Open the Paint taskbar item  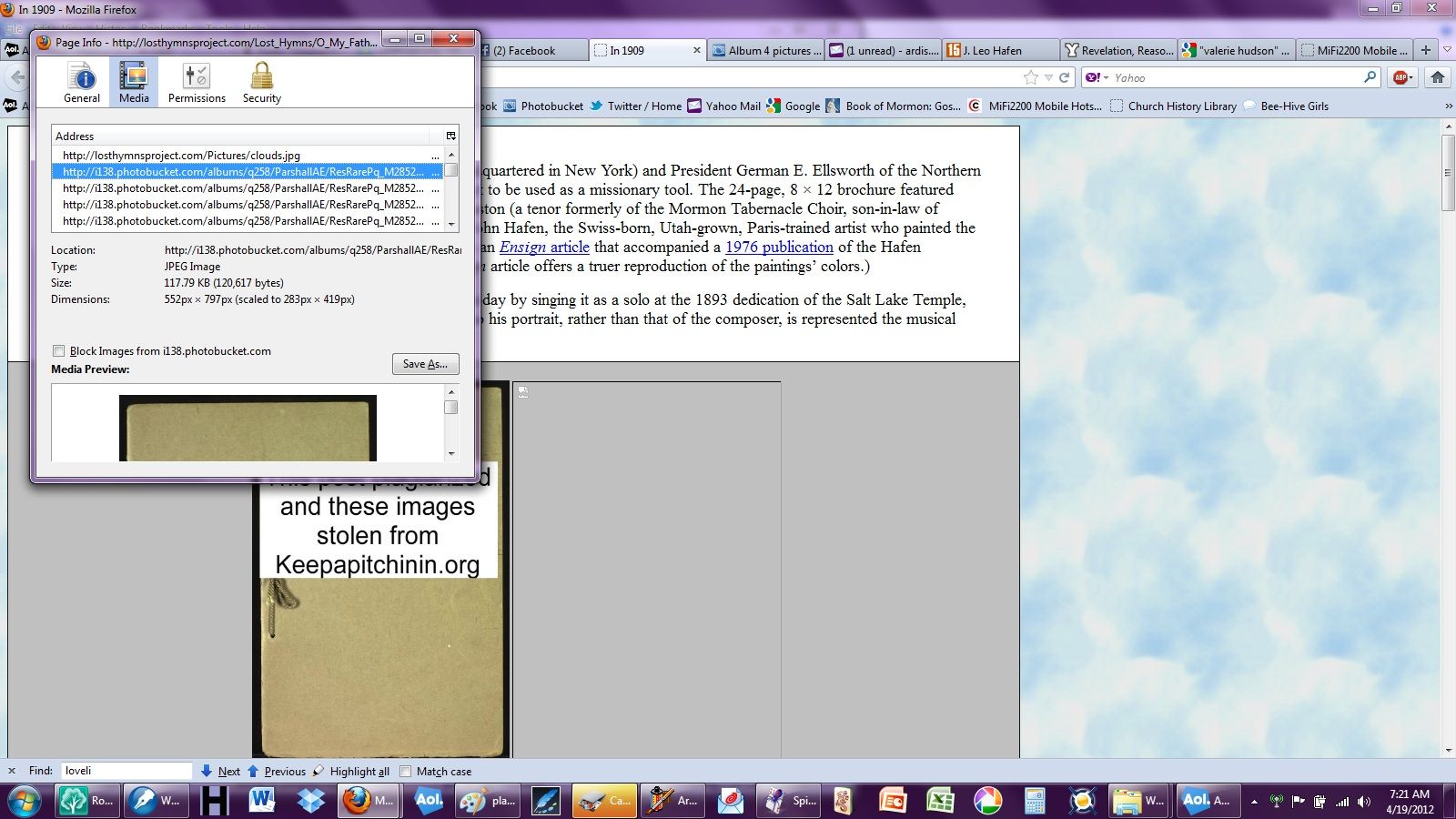pos(489,801)
